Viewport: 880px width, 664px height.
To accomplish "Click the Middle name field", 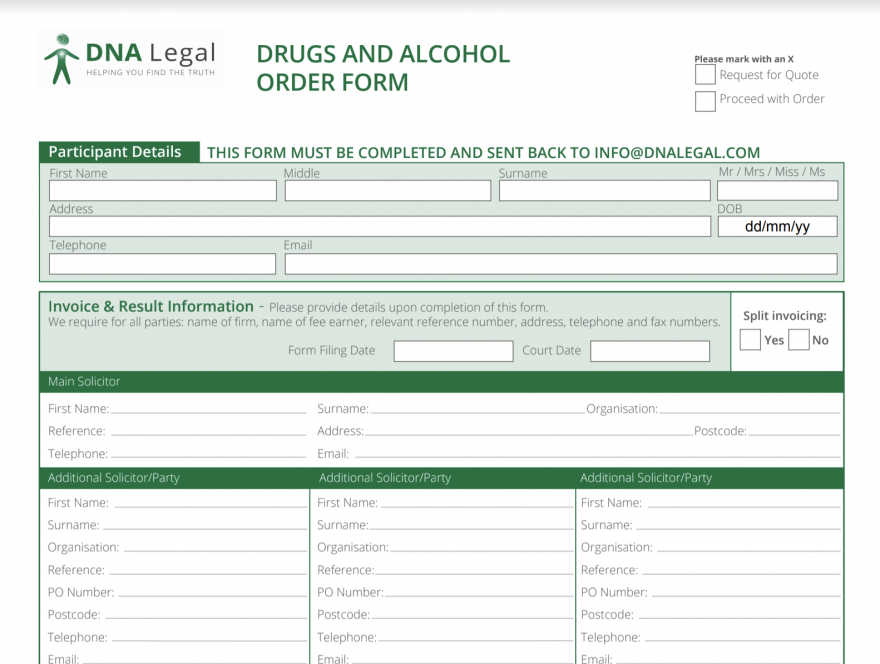I will coord(387,190).
